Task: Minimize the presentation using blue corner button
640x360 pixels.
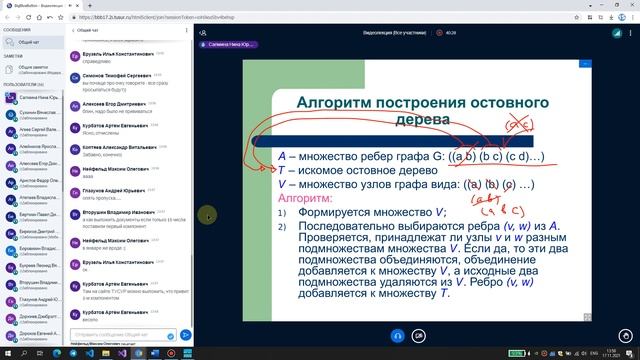Action: click(x=585, y=64)
